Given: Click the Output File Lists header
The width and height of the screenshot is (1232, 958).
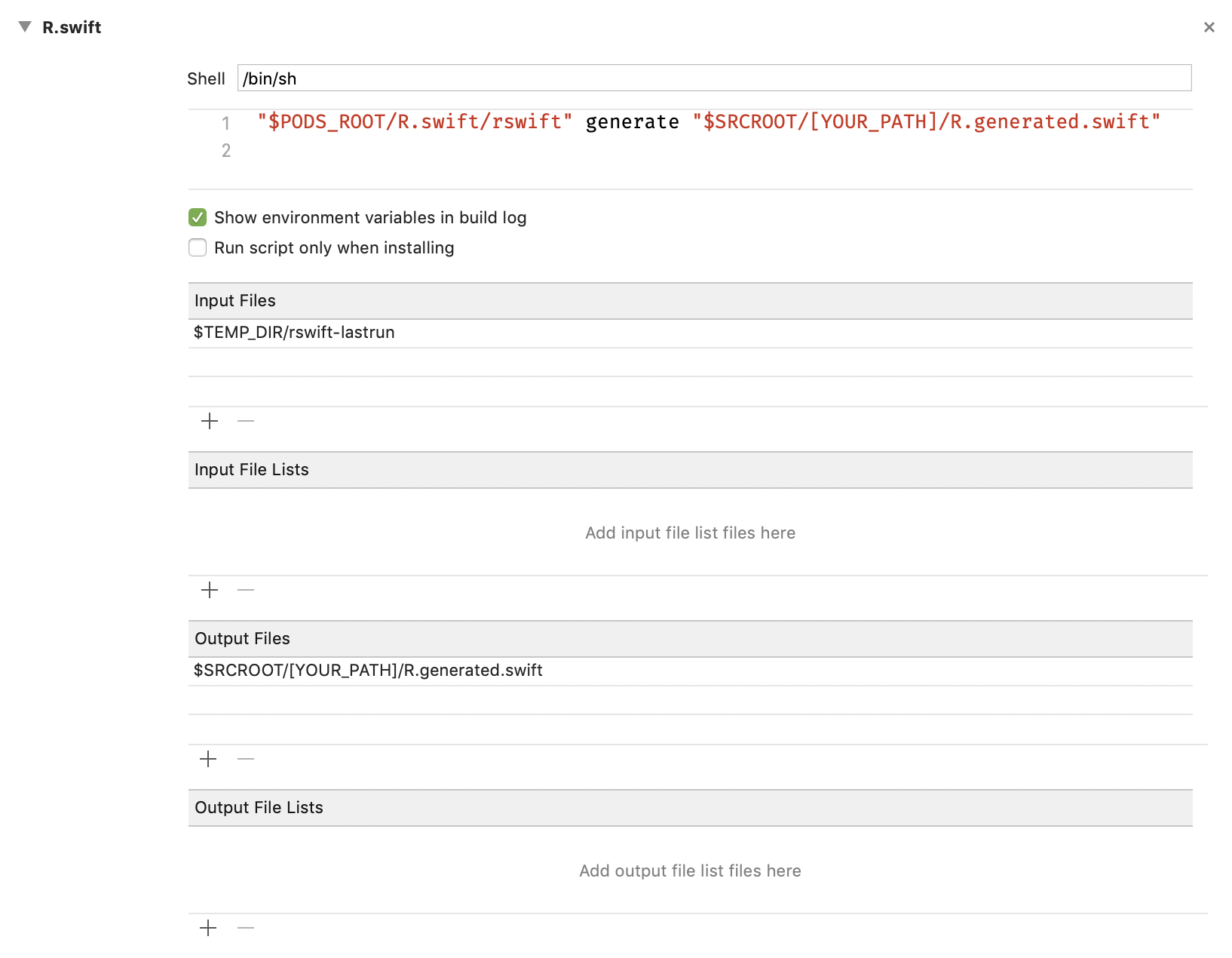Looking at the screenshot, I should (690, 808).
